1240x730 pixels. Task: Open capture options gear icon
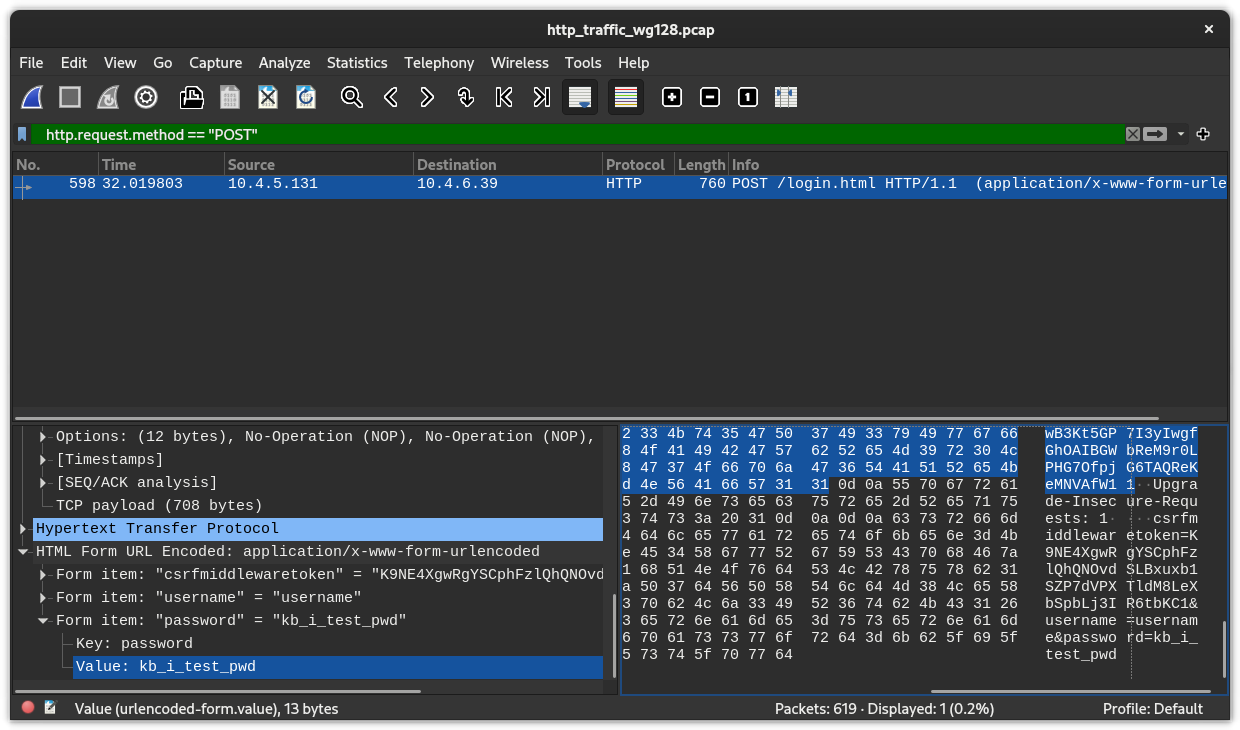(146, 97)
